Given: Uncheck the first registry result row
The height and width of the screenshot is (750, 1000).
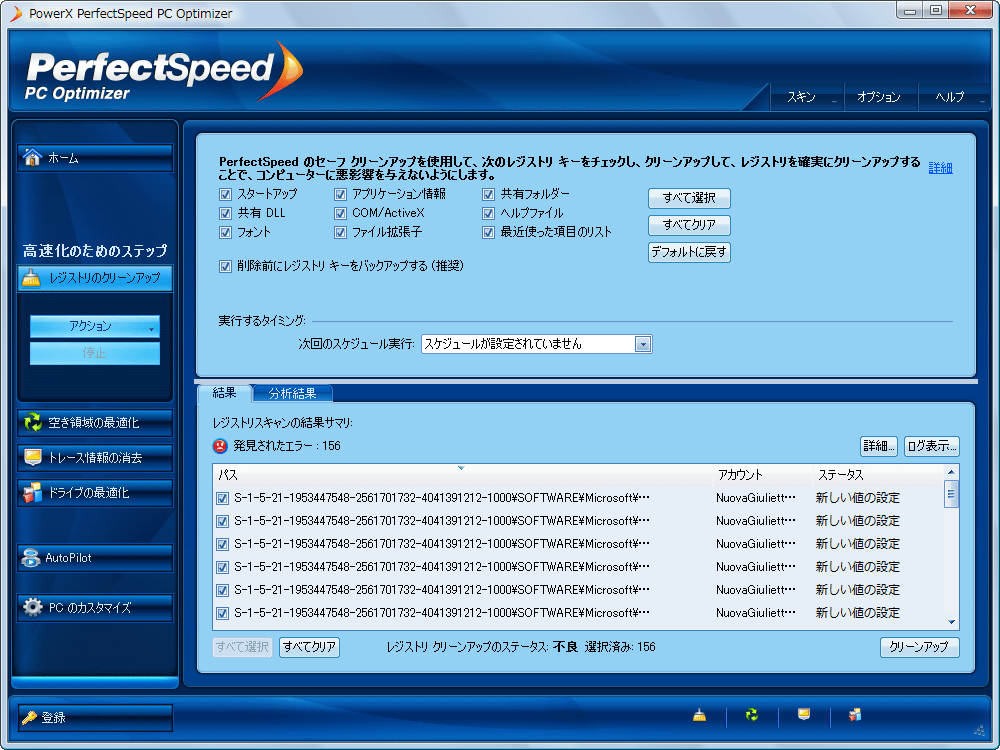Looking at the screenshot, I should [223, 498].
